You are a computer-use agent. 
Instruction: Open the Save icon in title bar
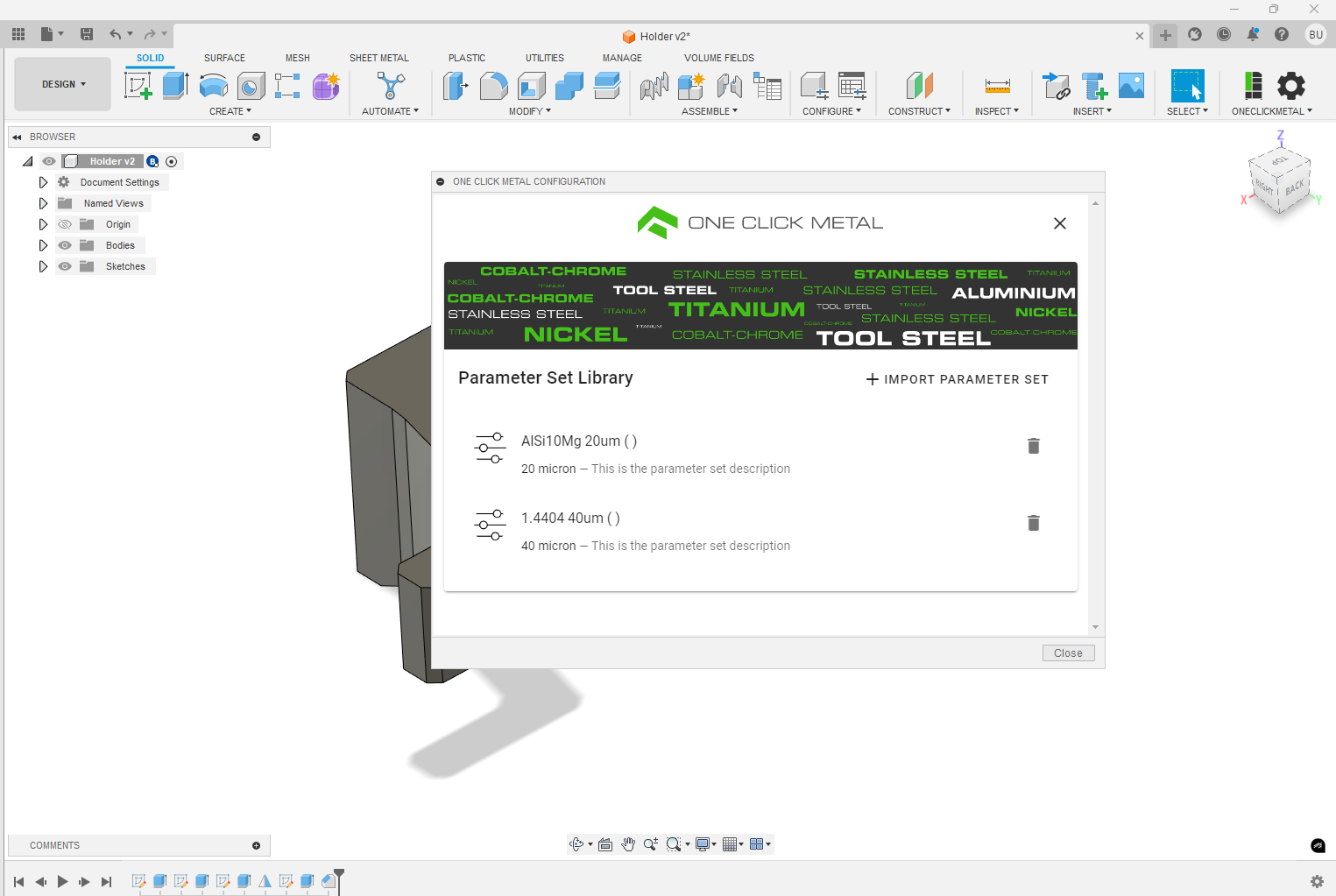87,34
